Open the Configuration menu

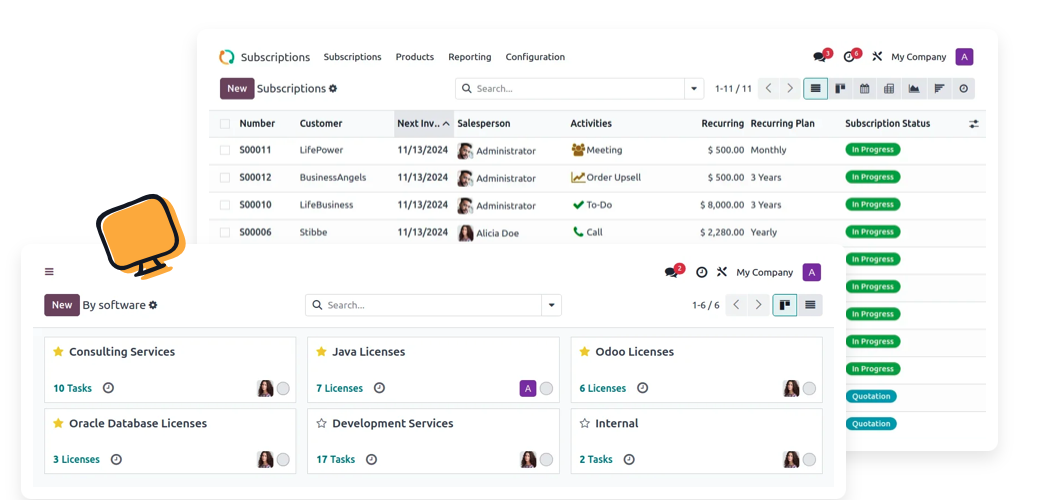(535, 57)
